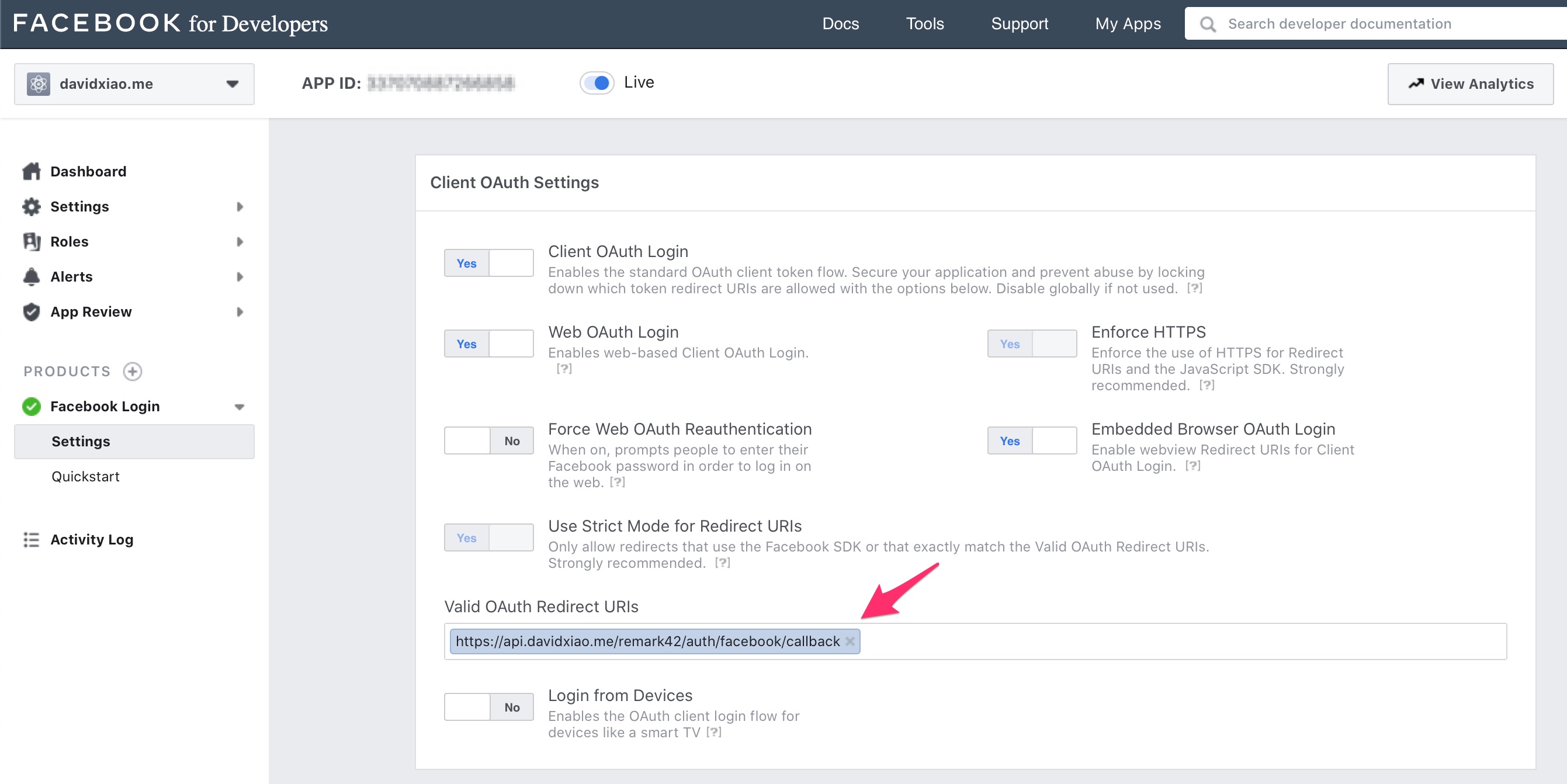Click the Settings gear icon in sidebar
Viewport: 1567px width, 784px height.
tap(31, 207)
